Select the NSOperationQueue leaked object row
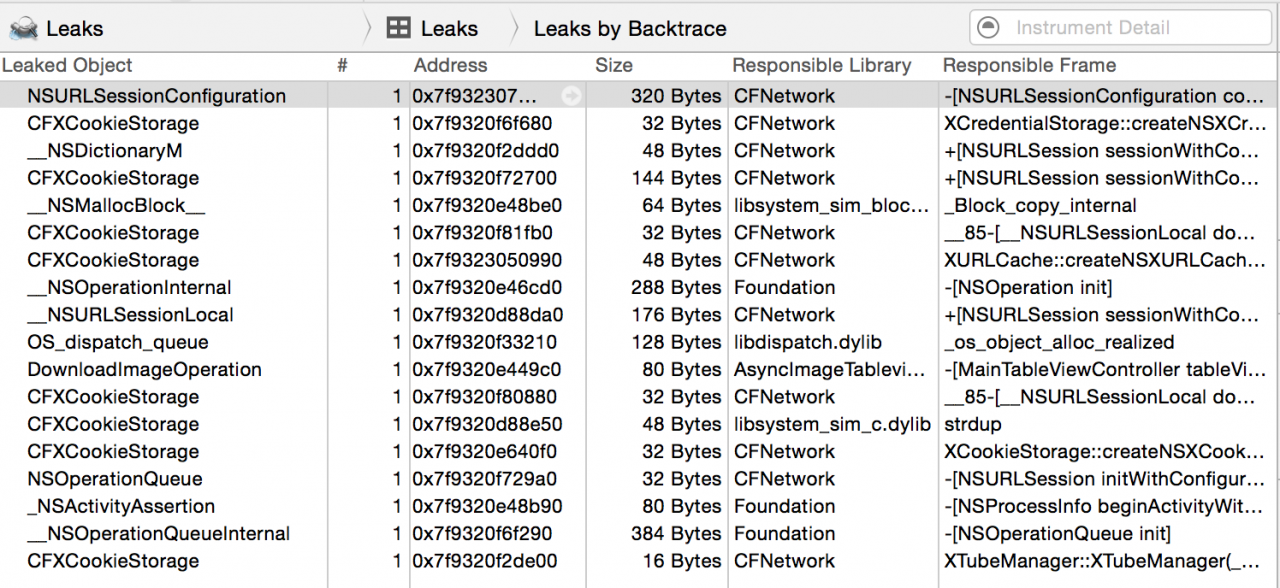This screenshot has width=1280, height=588. point(640,479)
